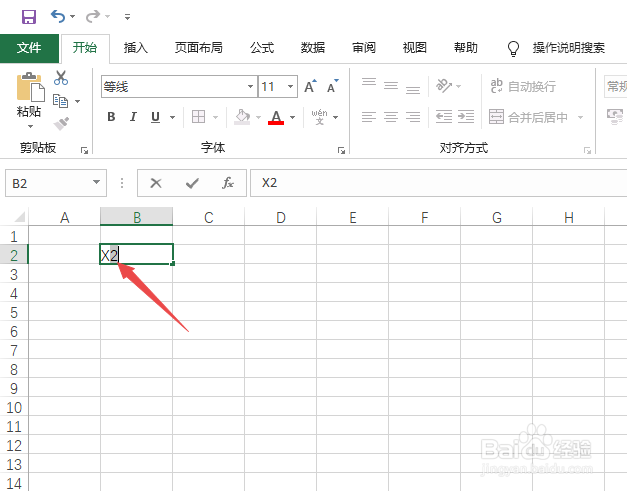Toggle Bold formatting
The image size is (627, 491).
pyautogui.click(x=111, y=117)
